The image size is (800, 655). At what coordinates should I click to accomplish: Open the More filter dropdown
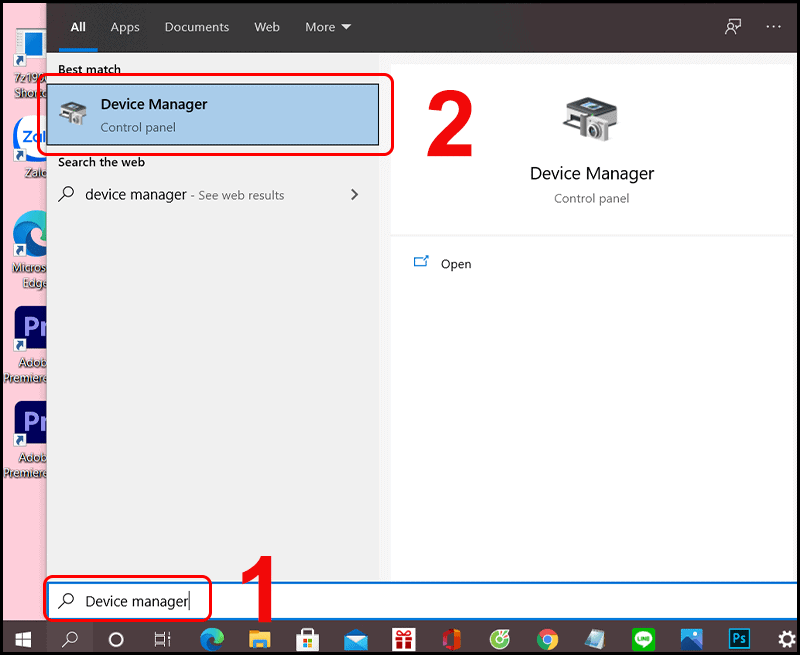click(328, 27)
